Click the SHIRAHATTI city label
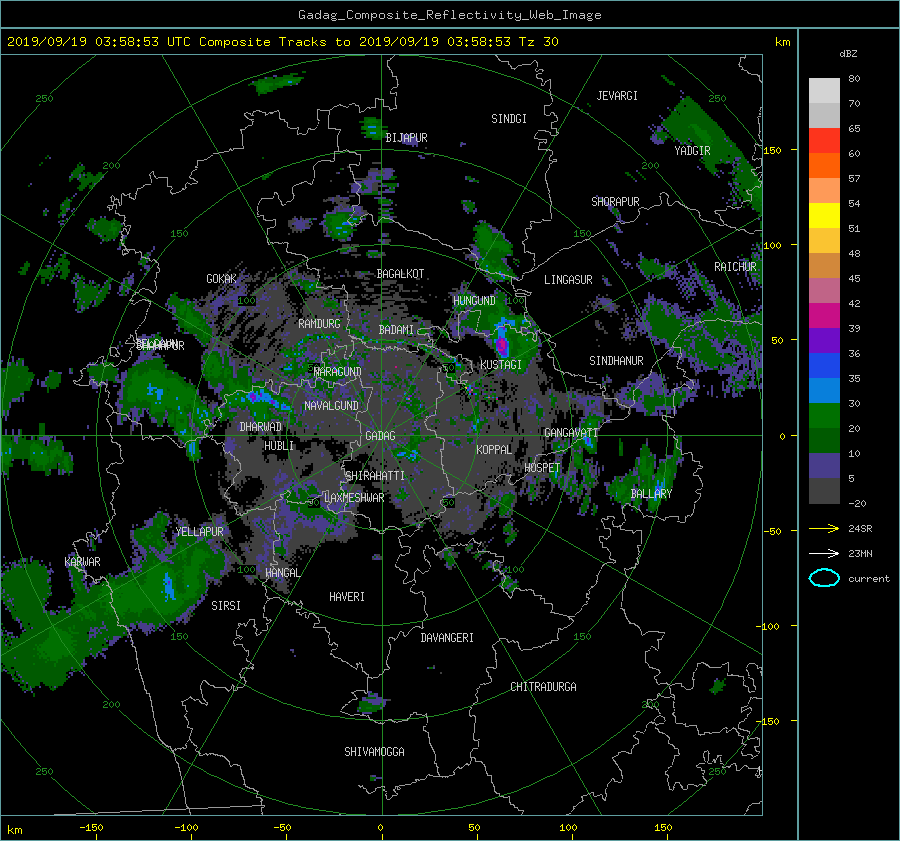Screen dimensions: 900x841 click(x=375, y=475)
